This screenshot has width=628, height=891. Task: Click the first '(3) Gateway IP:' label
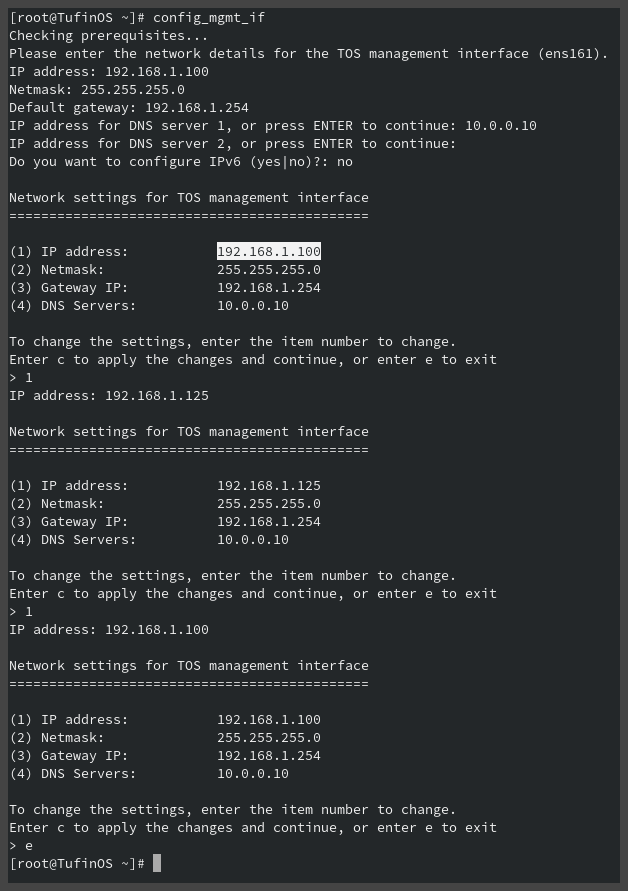[x=69, y=288]
